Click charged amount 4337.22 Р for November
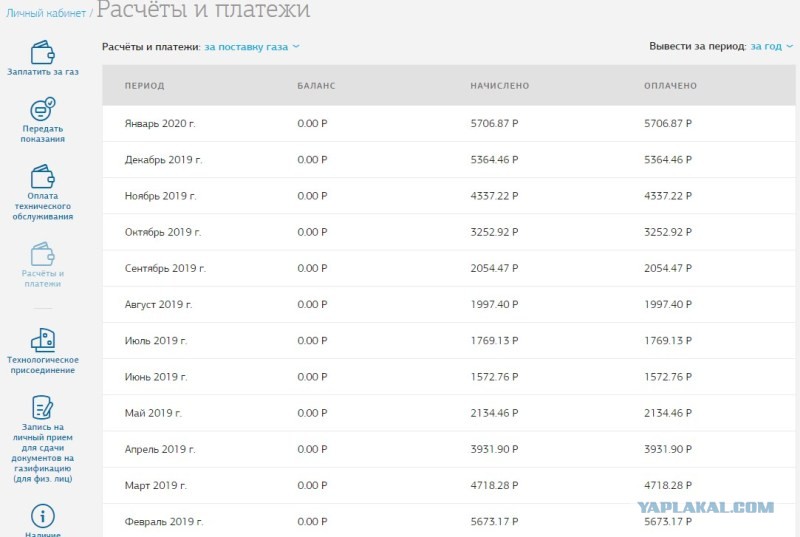 coord(494,196)
